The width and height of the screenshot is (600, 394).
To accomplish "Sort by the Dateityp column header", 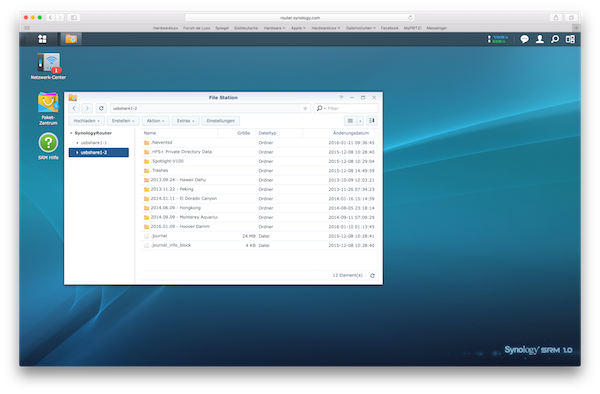I will pos(279,133).
